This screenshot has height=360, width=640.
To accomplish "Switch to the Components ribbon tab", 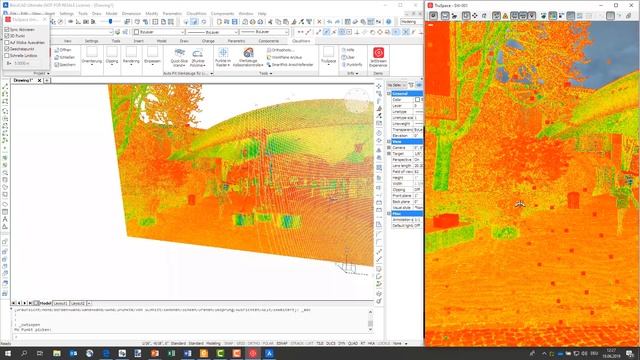I will [268, 41].
